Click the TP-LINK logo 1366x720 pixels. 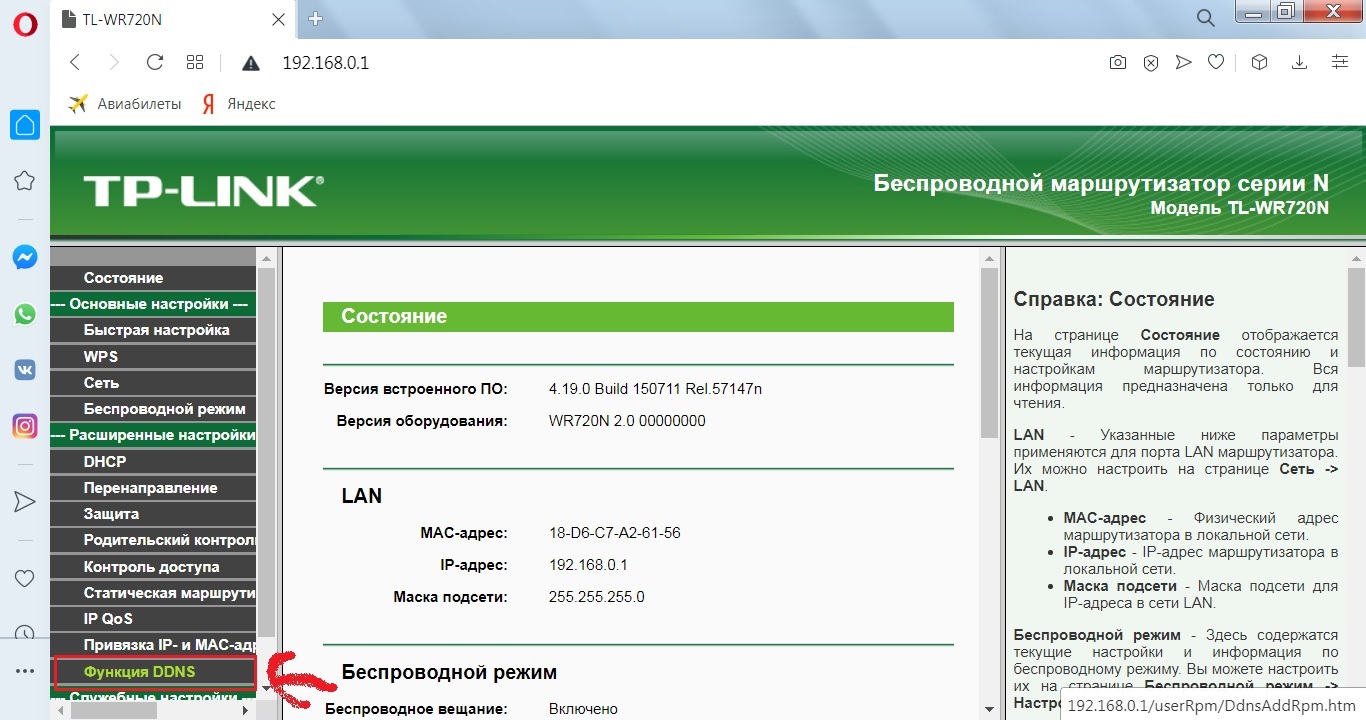(204, 190)
